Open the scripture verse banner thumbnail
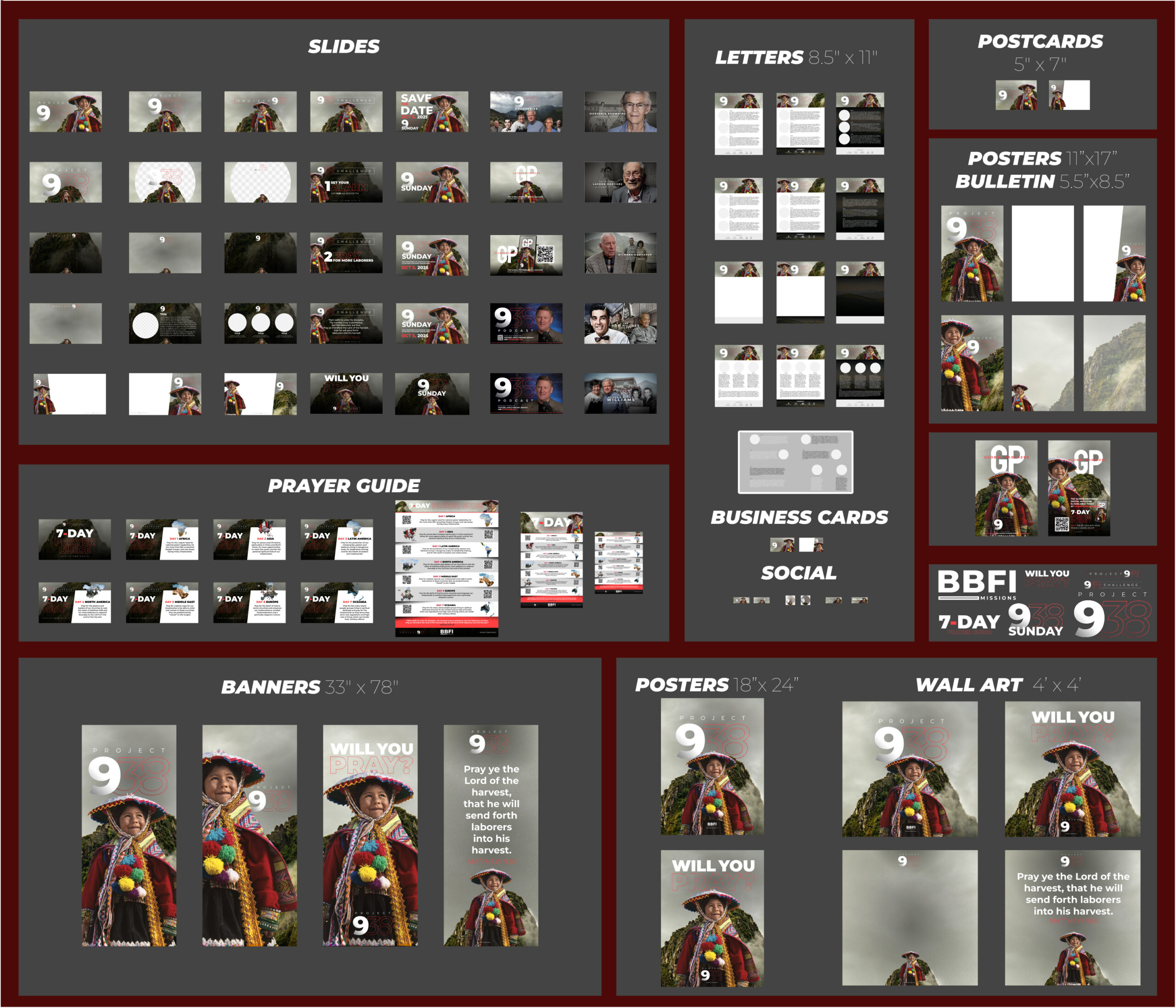This screenshot has width=1176, height=1008. pos(490,835)
